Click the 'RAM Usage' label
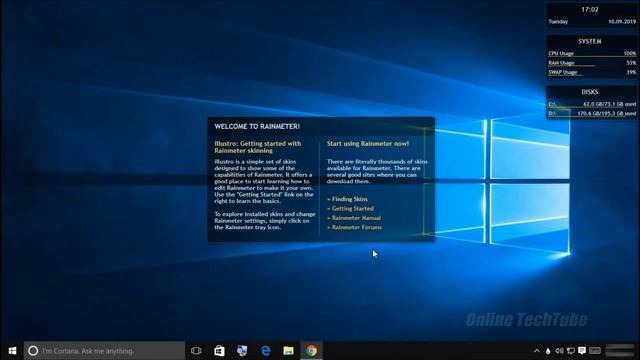Screen dimensions: 640x360 pyautogui.click(x=561, y=62)
